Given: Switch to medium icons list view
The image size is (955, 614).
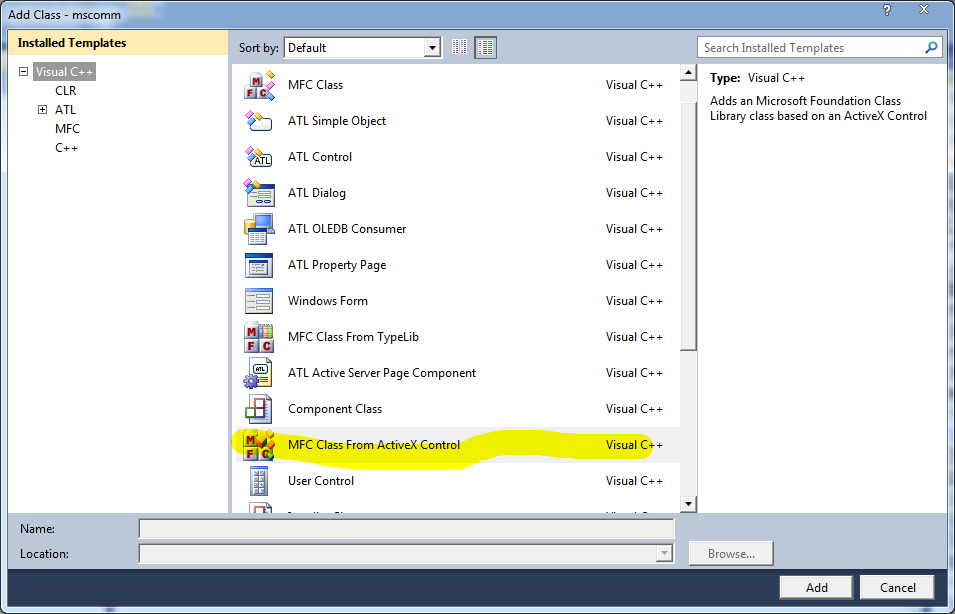Looking at the screenshot, I should [x=485, y=48].
